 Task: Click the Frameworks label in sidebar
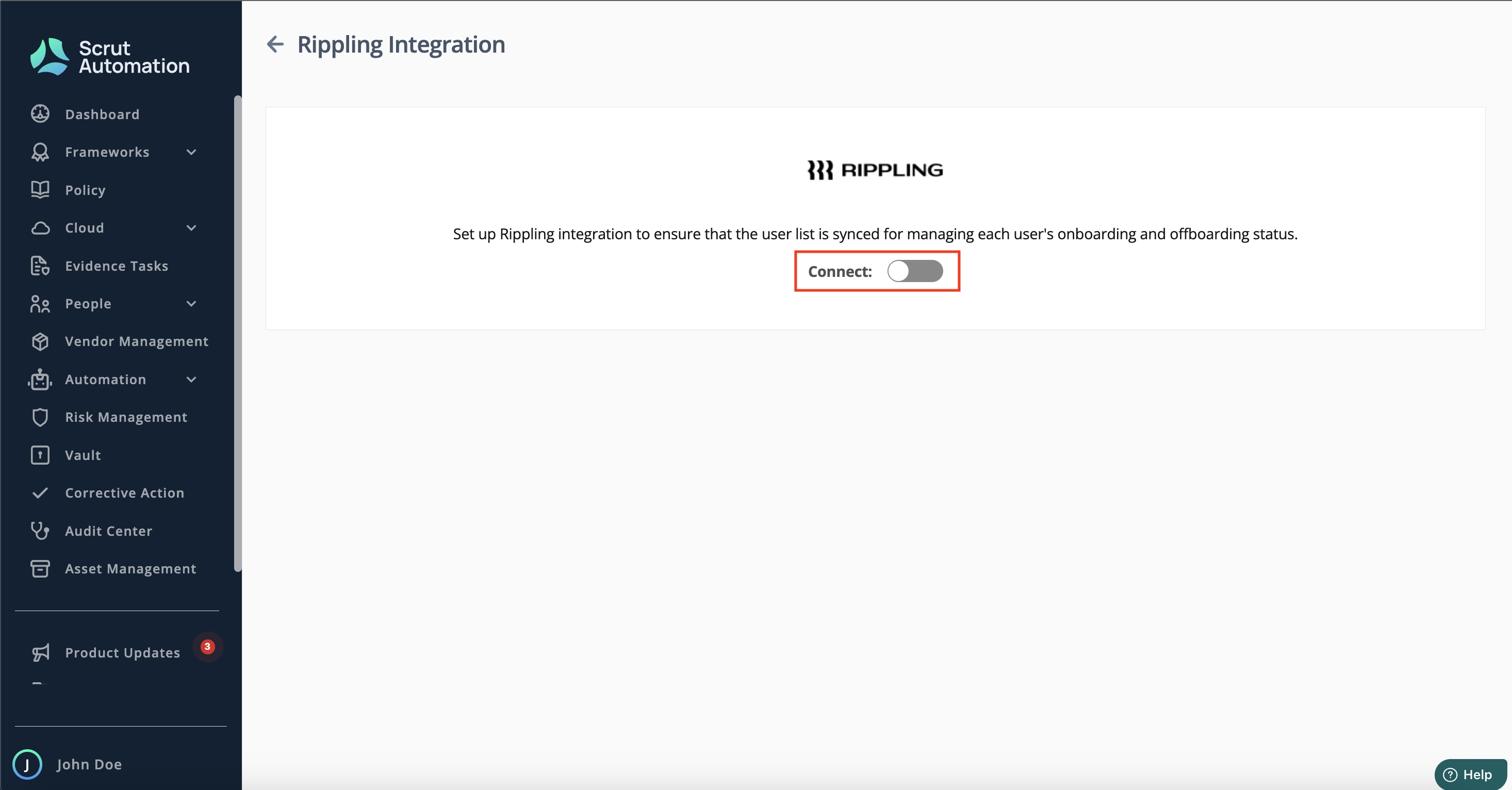[x=107, y=152]
